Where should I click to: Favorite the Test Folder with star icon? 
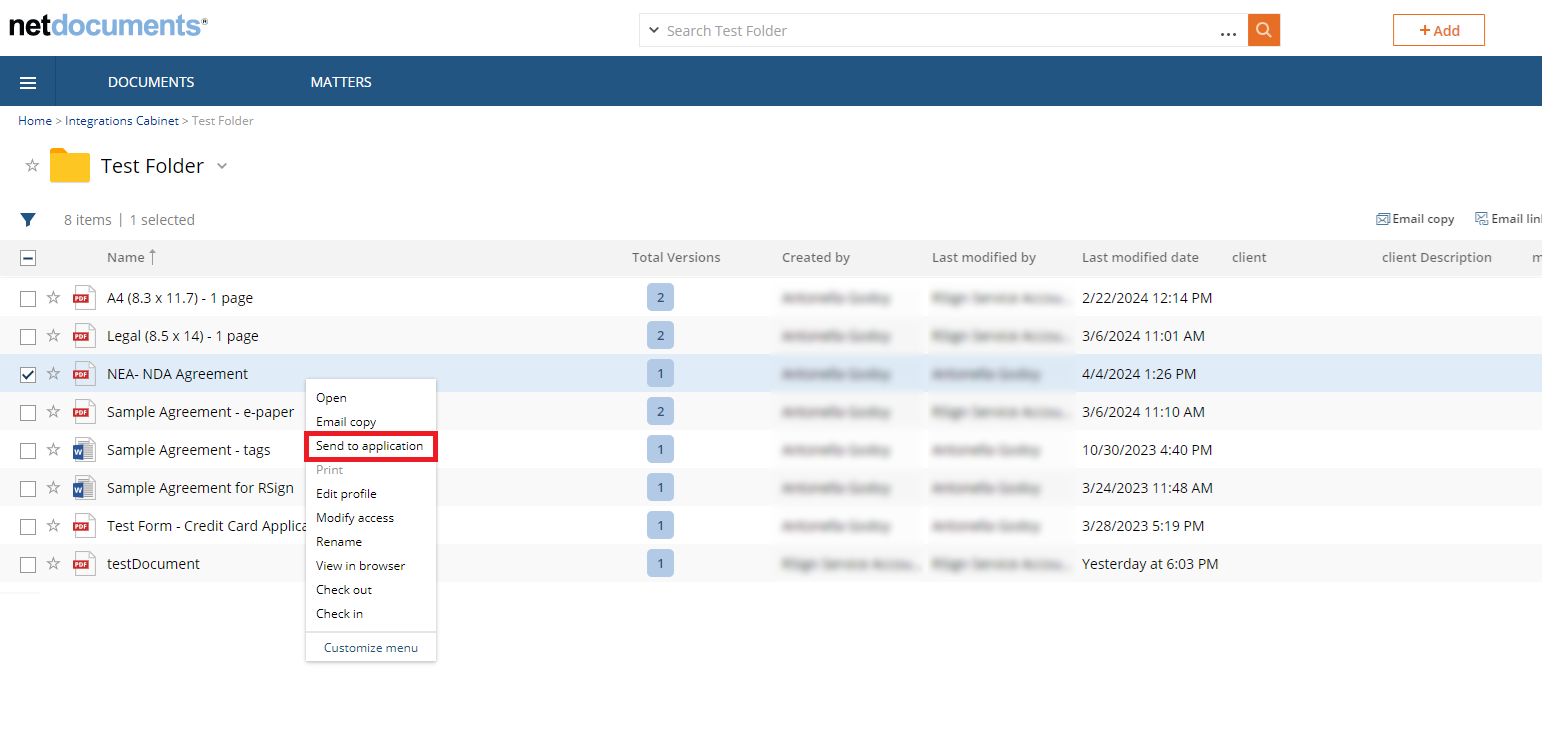pos(32,166)
